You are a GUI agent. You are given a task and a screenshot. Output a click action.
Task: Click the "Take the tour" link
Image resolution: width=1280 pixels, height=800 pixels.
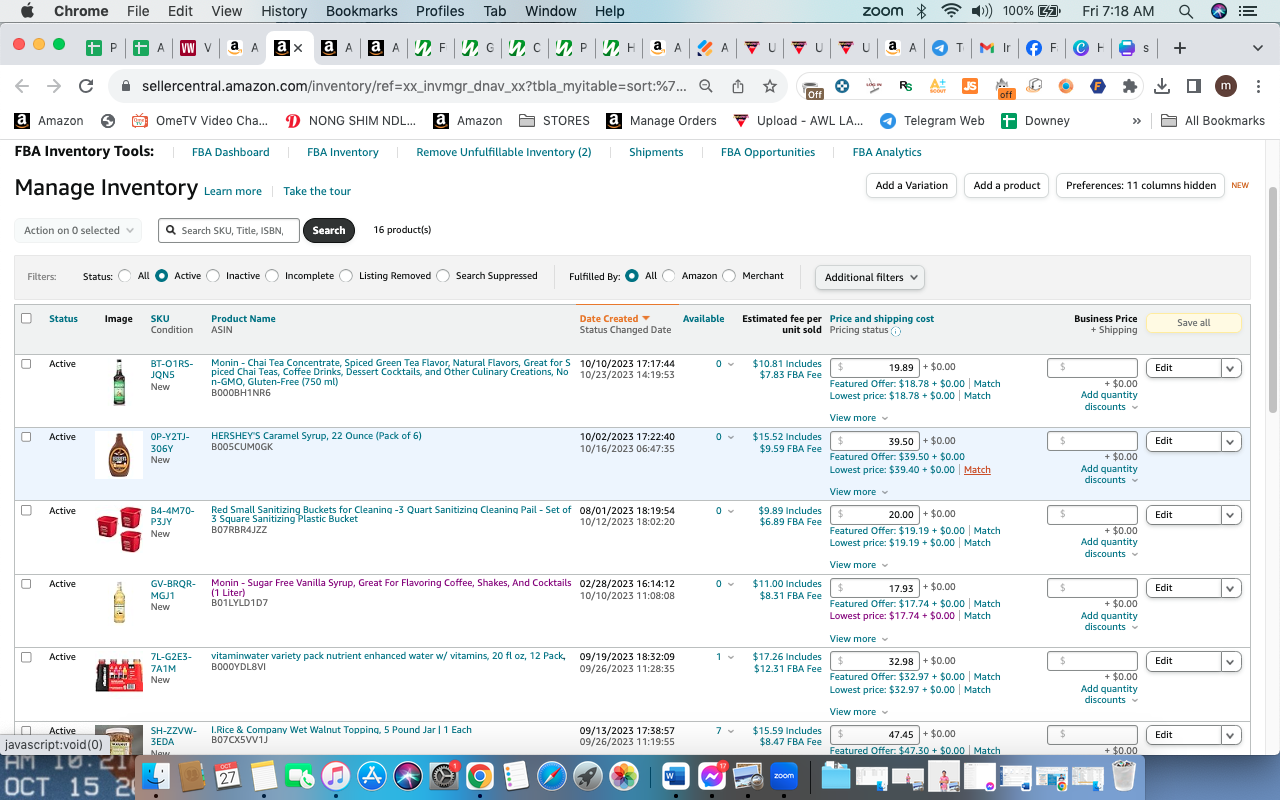317,191
